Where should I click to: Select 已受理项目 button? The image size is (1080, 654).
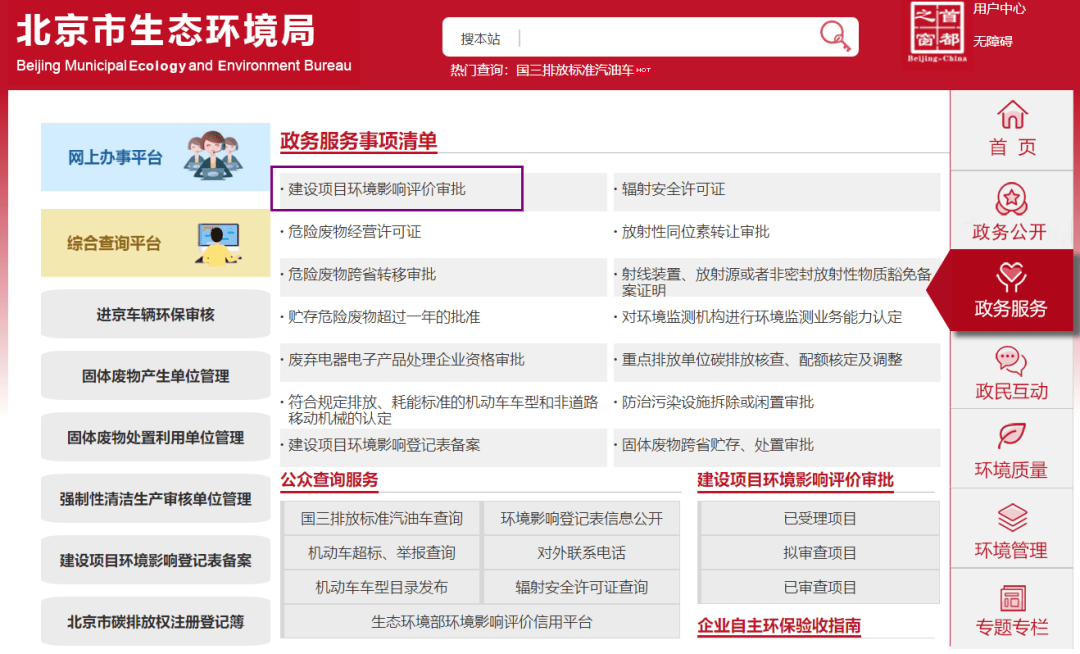(819, 519)
